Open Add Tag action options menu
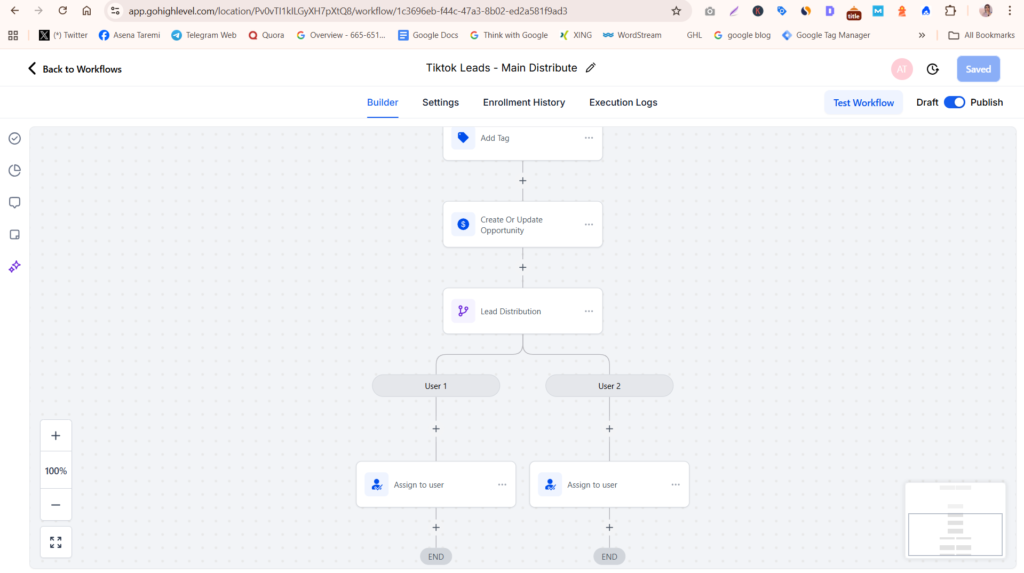 [x=589, y=138]
